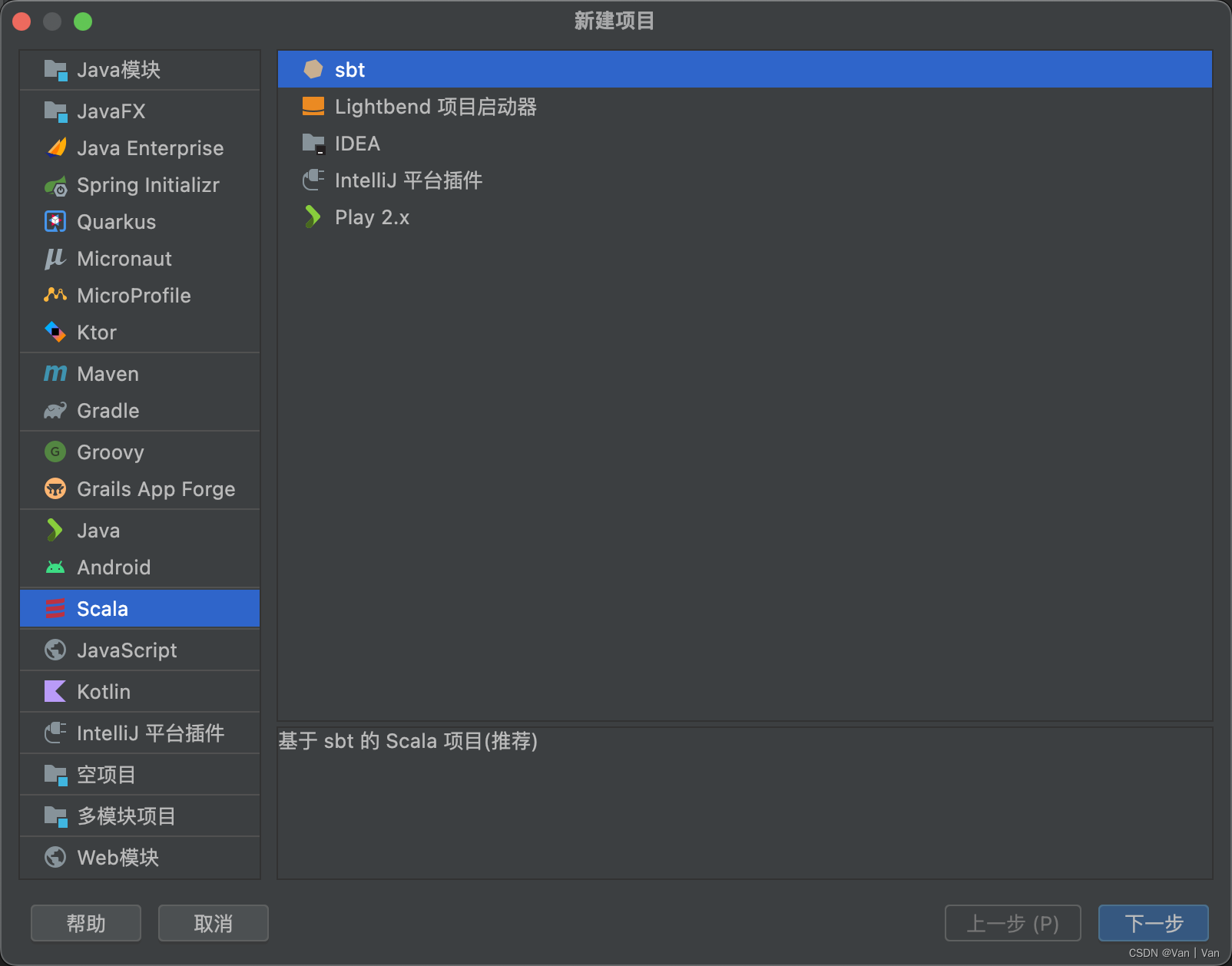Select Java Enterprise project type
This screenshot has height=966, width=1232.
[x=140, y=148]
